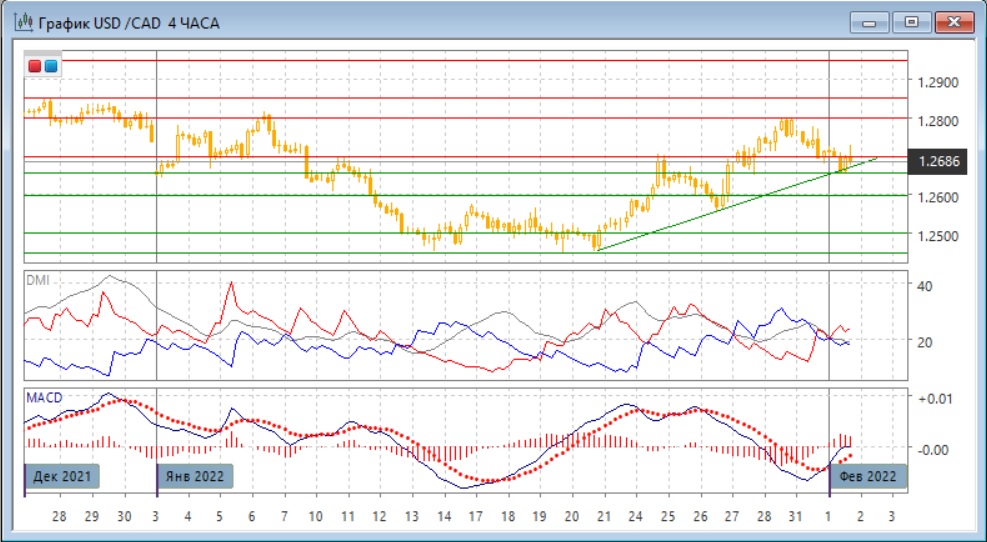Click the Дек 2021 month marker
The width and height of the screenshot is (987, 542).
coord(61,476)
